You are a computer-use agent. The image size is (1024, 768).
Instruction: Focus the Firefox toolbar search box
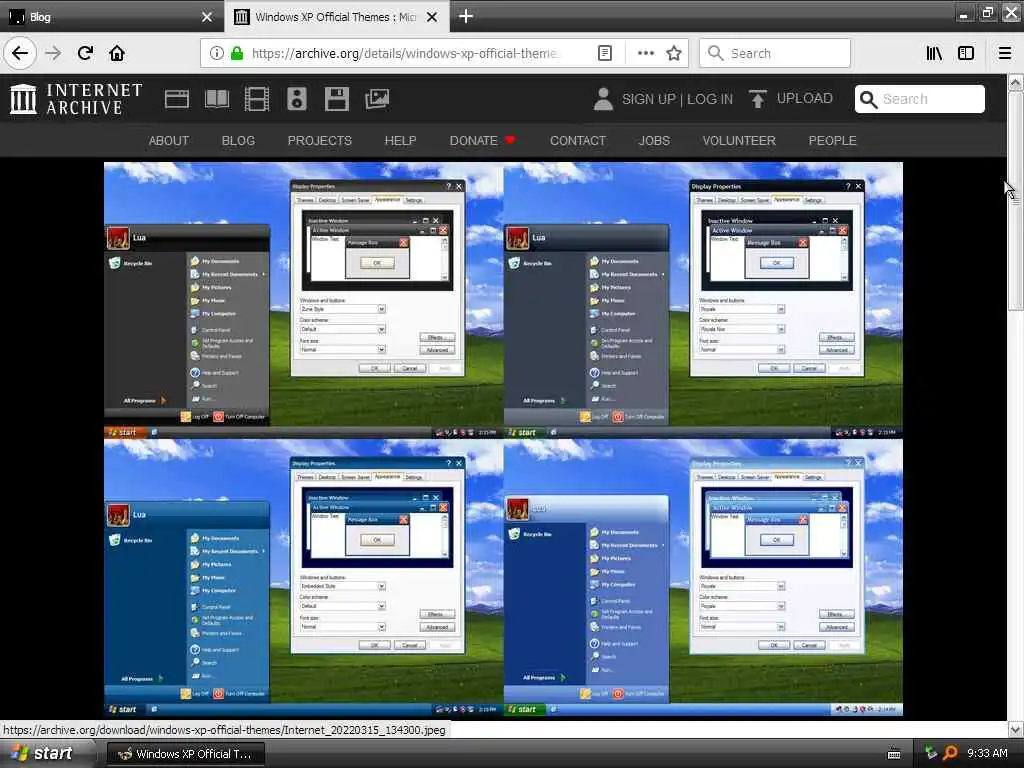coord(775,54)
